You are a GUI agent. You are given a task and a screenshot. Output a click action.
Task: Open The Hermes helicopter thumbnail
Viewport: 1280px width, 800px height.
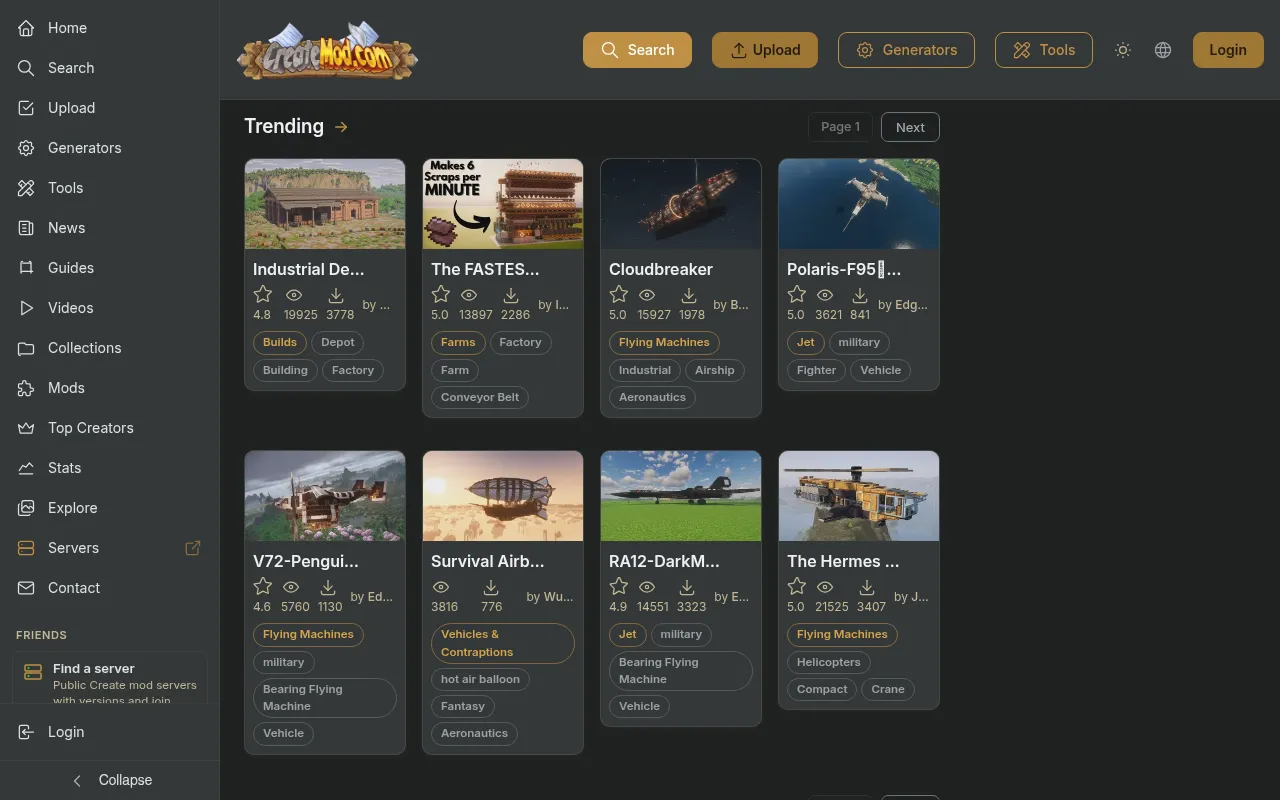(x=859, y=496)
